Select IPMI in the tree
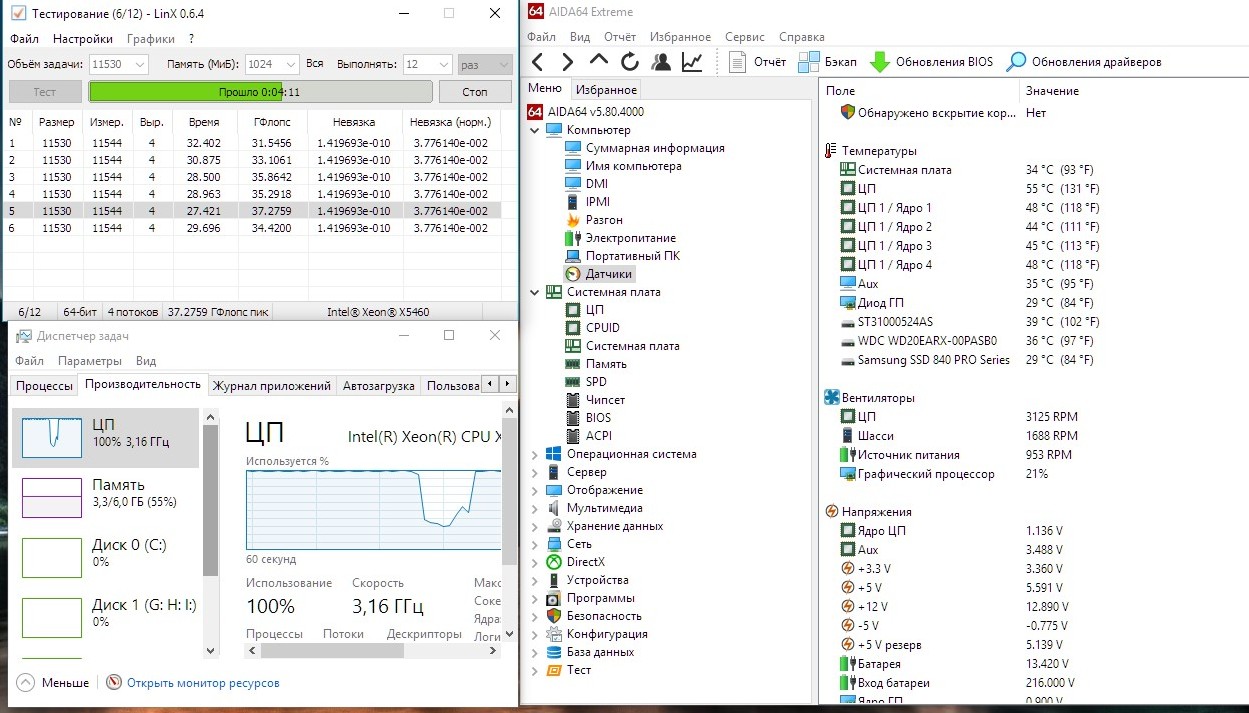 (587, 202)
